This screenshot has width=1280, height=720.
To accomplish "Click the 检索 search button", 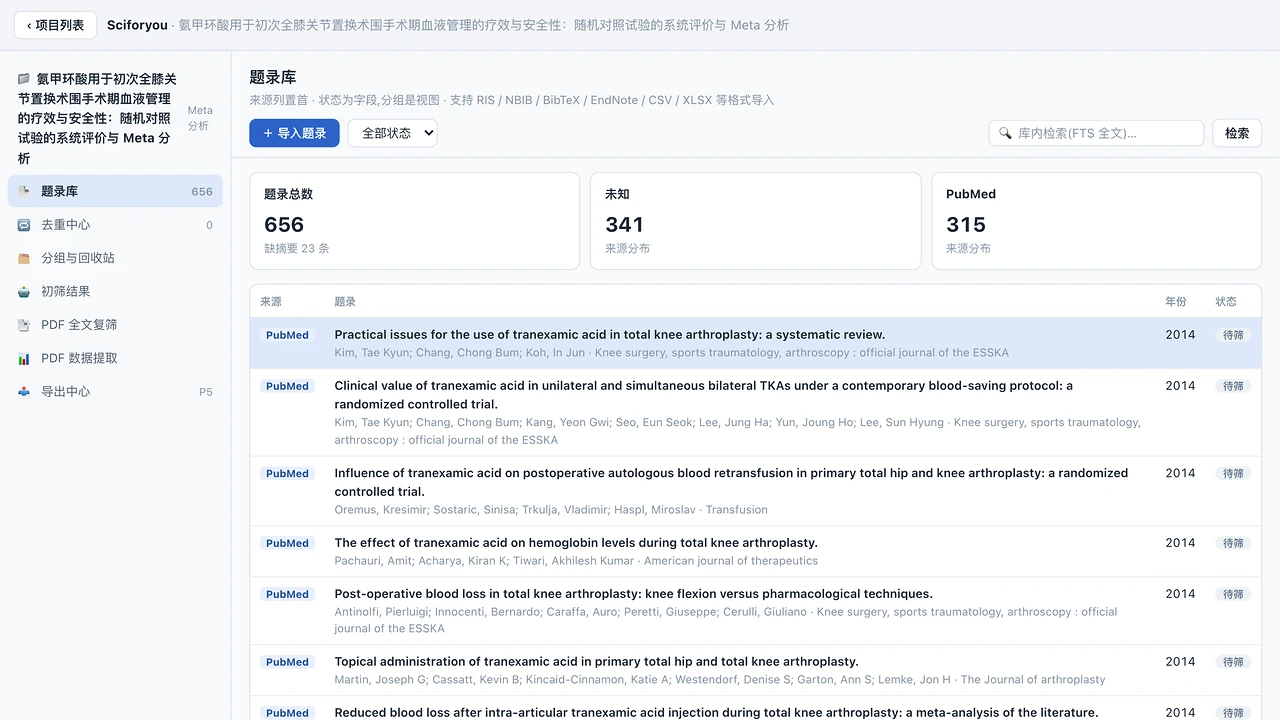I will [1237, 133].
